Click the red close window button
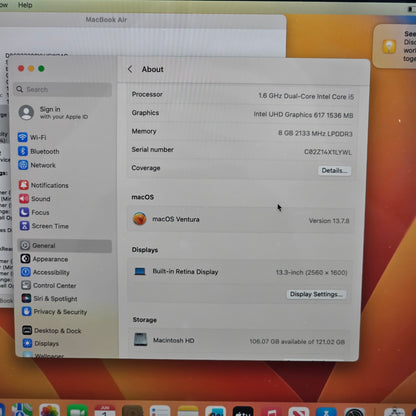Screen dimensions: 416x416 21,68
